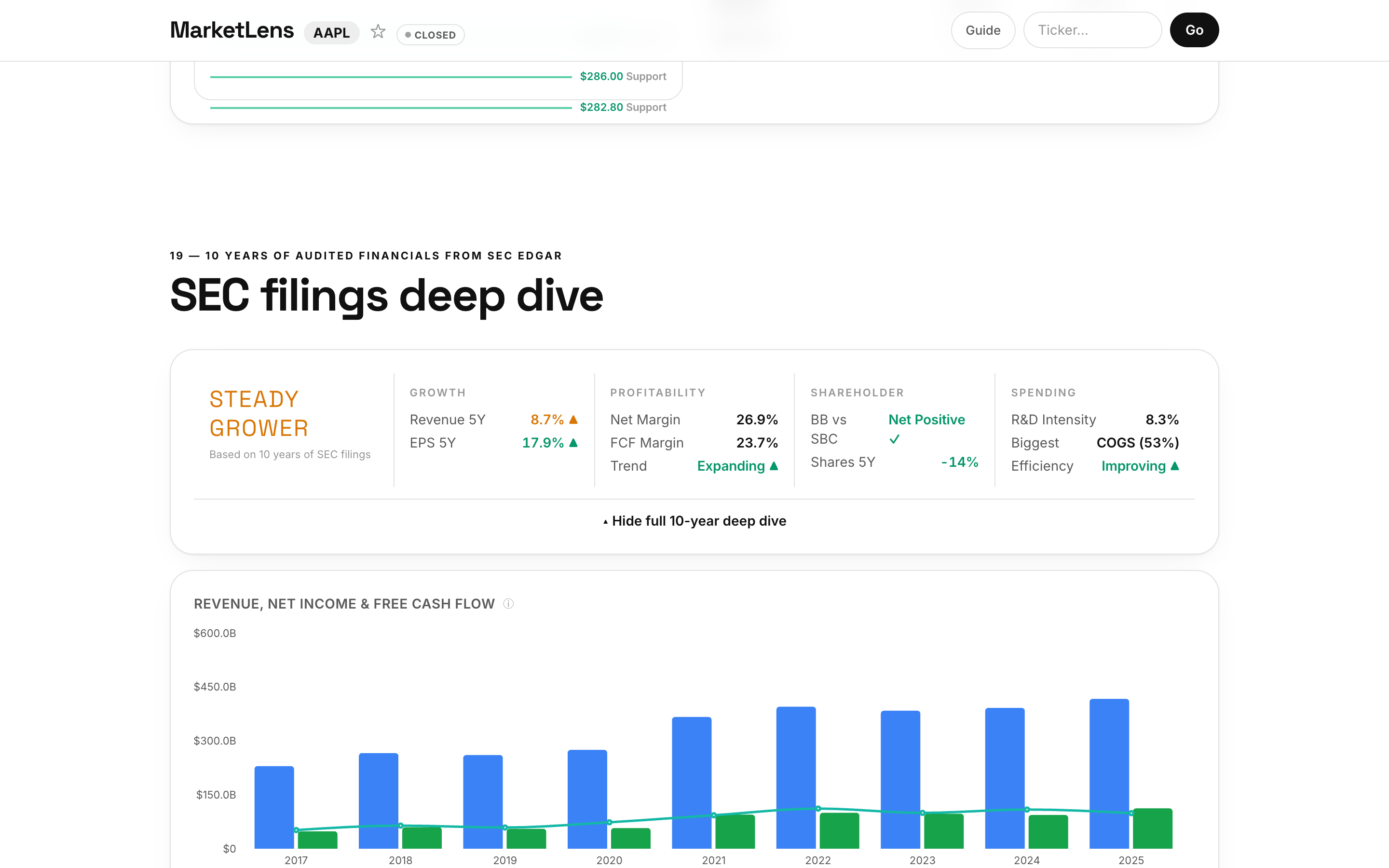Click the Net Positive checkmark icon
The height and width of the screenshot is (868, 1389).
pos(894,439)
